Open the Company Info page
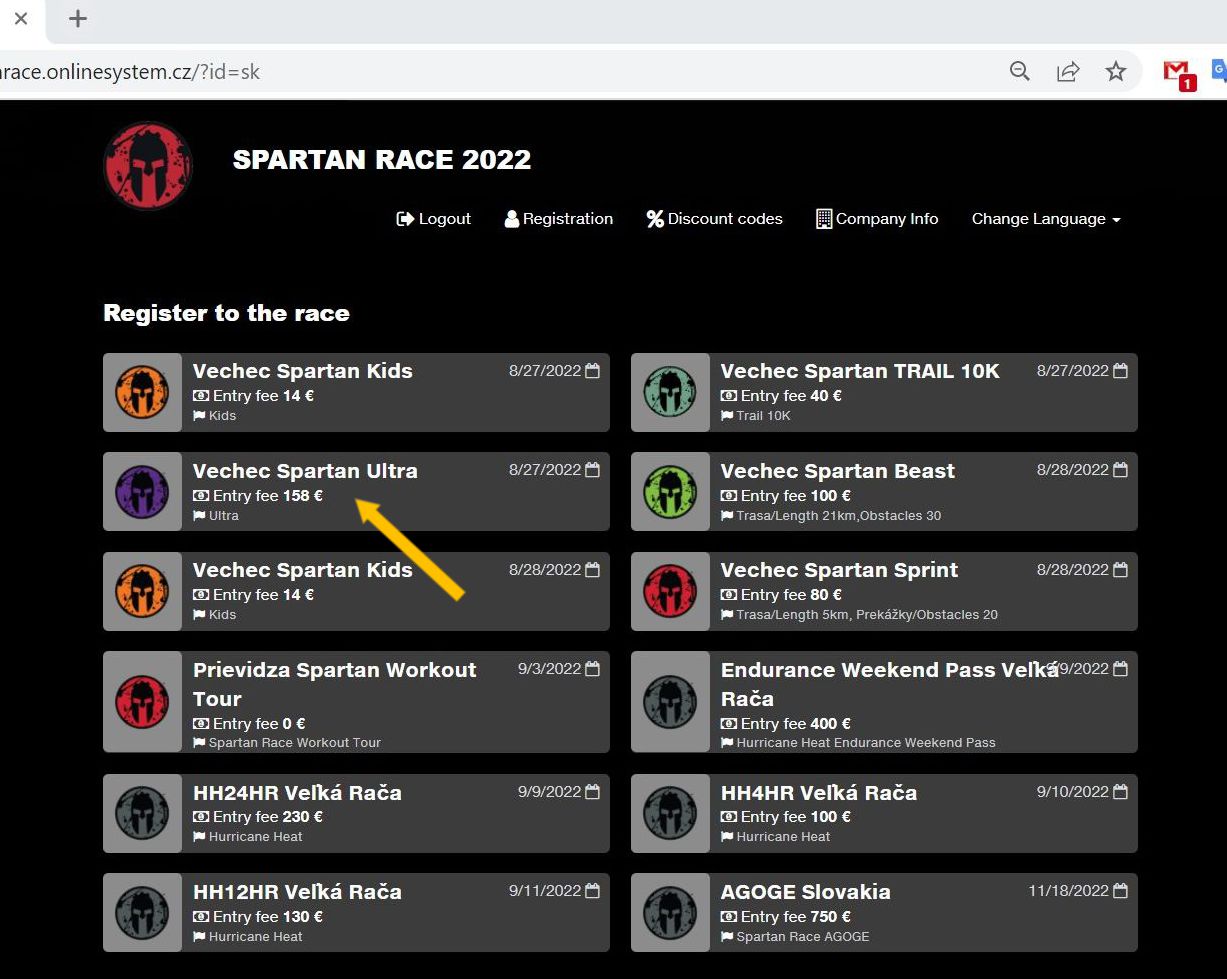The height and width of the screenshot is (979, 1227). coord(877,219)
